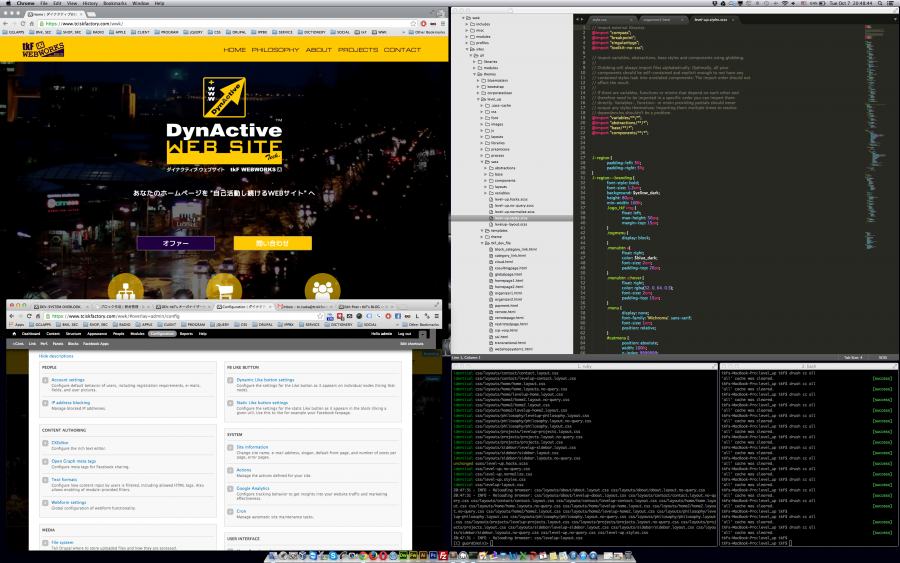
Task: Click the tkF WEBWORKS logo on website
Action: coord(43,49)
